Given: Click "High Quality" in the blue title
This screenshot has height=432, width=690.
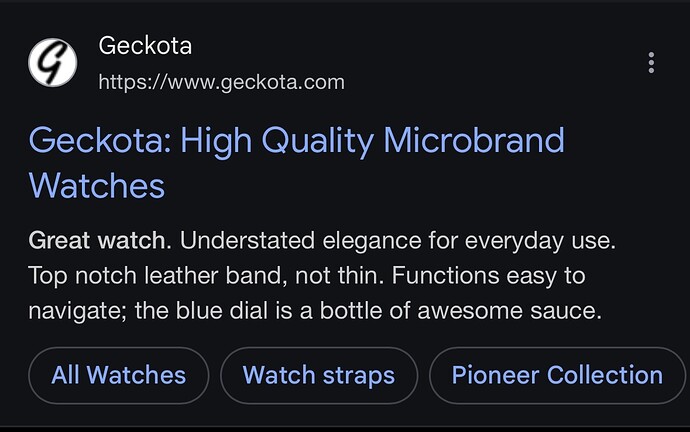Looking at the screenshot, I should (x=277, y=142).
